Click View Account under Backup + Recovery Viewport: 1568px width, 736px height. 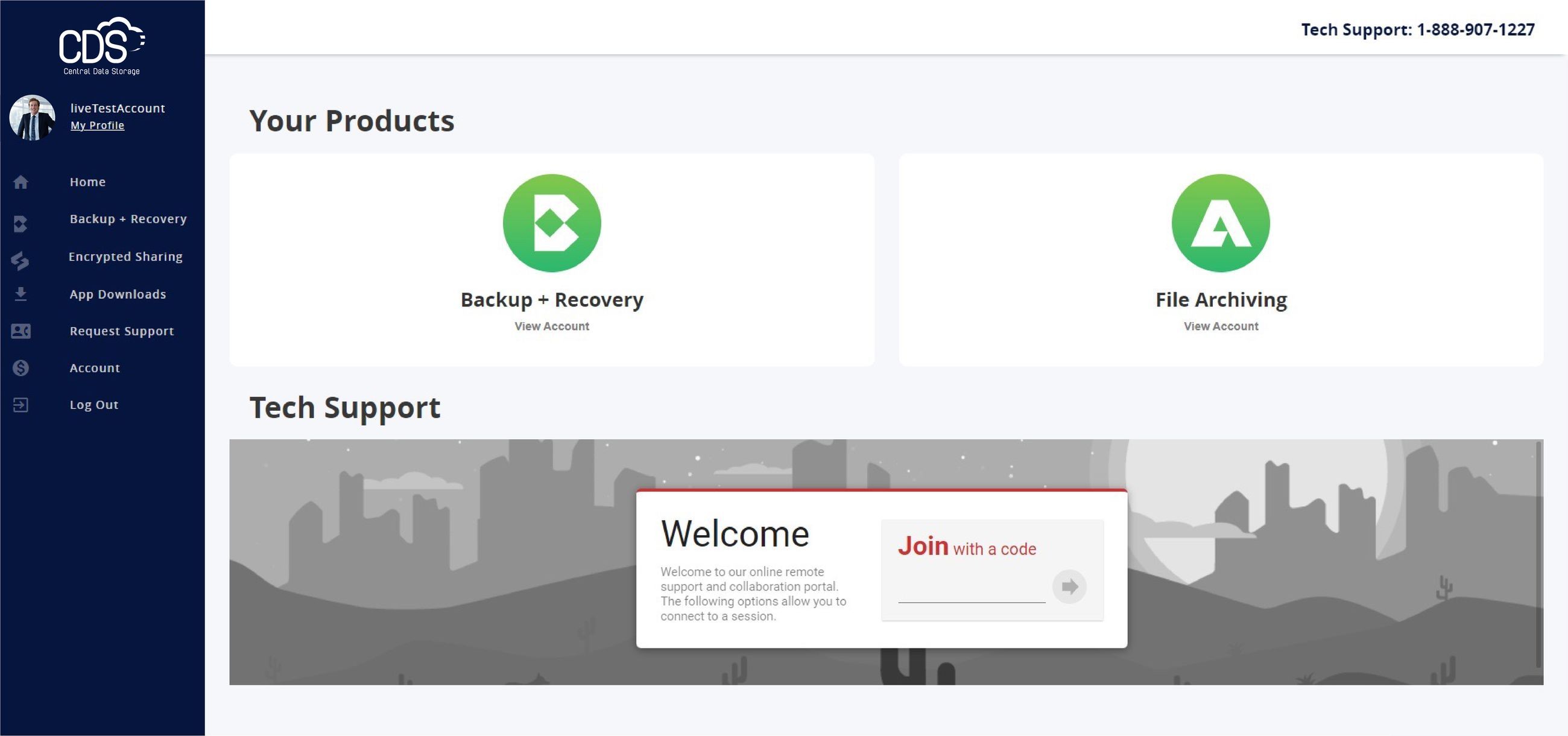point(551,326)
